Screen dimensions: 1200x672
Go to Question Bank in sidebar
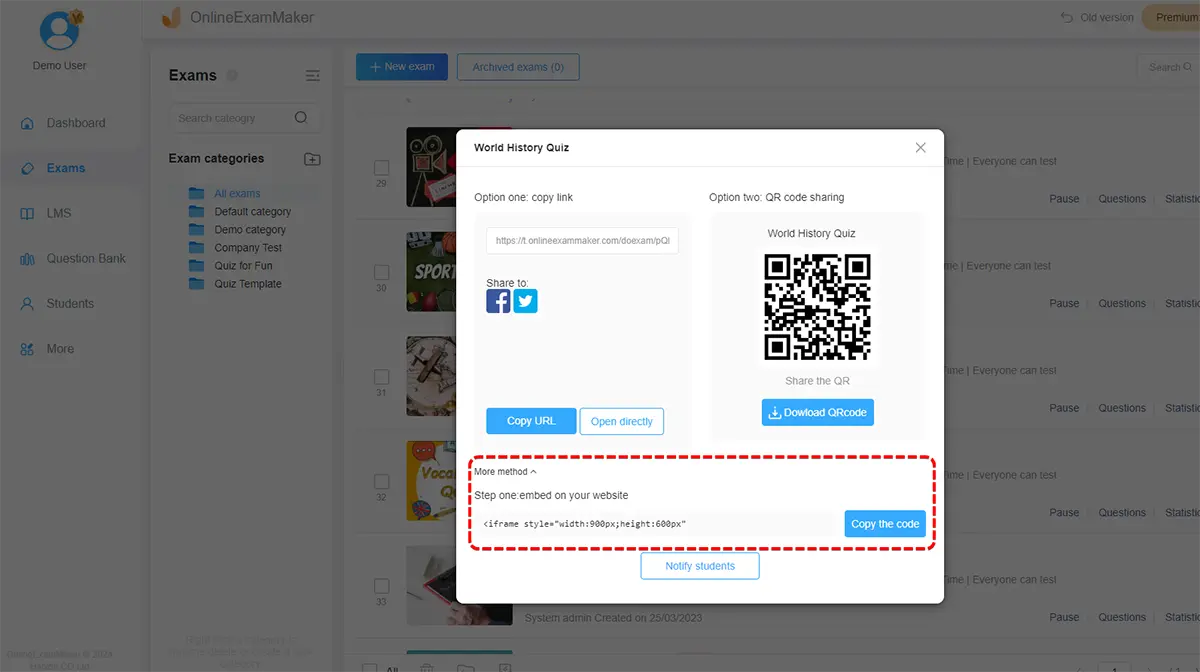(x=85, y=258)
